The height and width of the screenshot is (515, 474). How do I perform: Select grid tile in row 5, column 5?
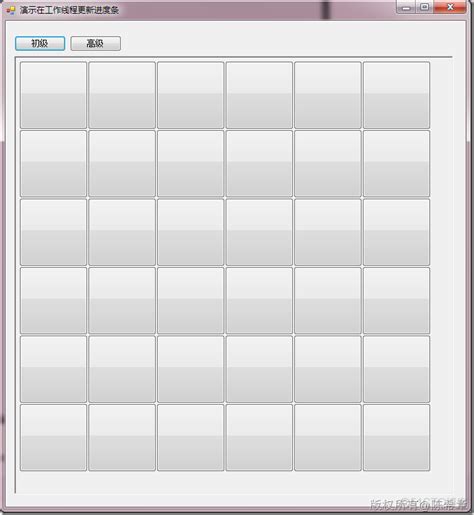[328, 369]
